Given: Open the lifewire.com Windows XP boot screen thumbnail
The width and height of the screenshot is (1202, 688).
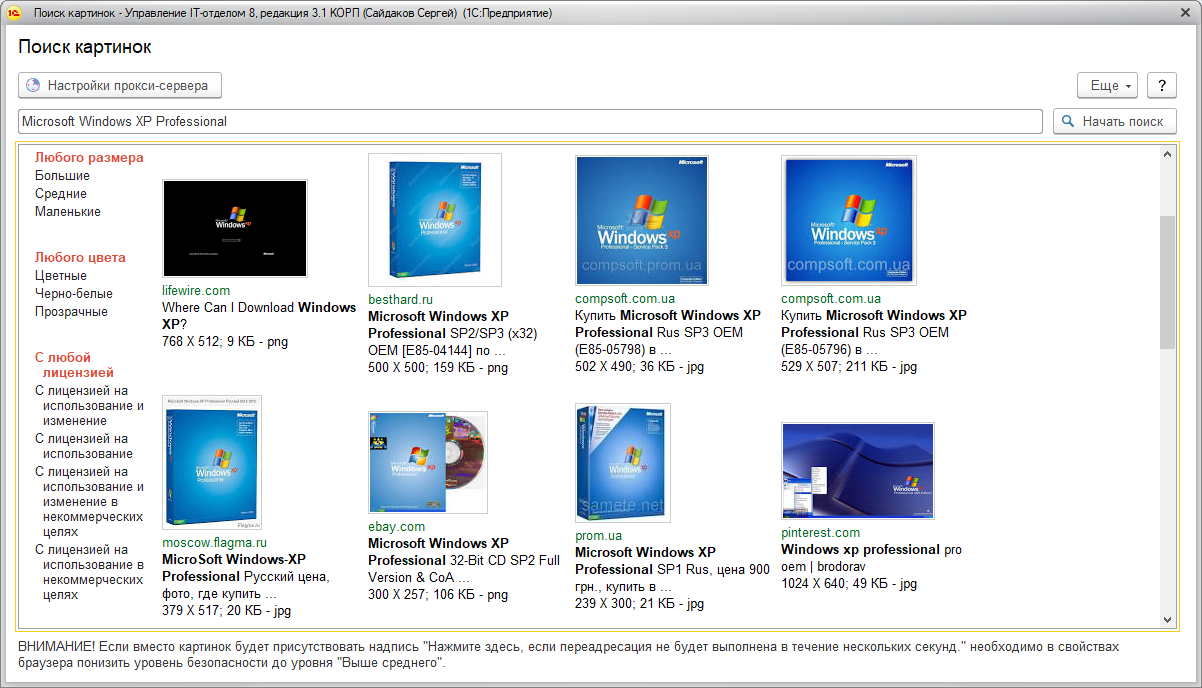Looking at the screenshot, I should (x=235, y=228).
